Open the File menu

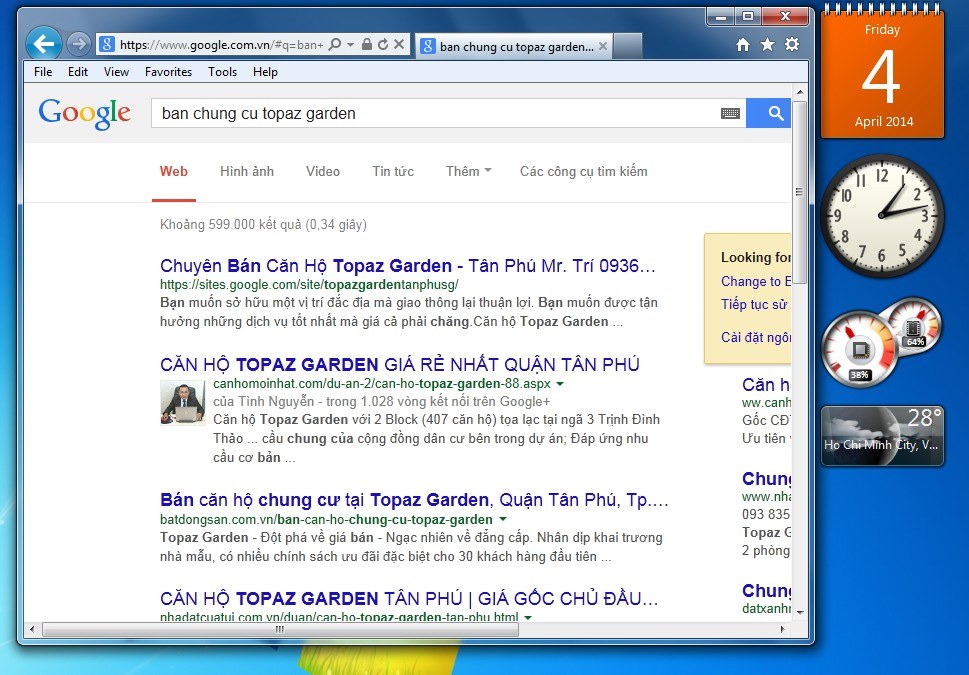point(43,72)
